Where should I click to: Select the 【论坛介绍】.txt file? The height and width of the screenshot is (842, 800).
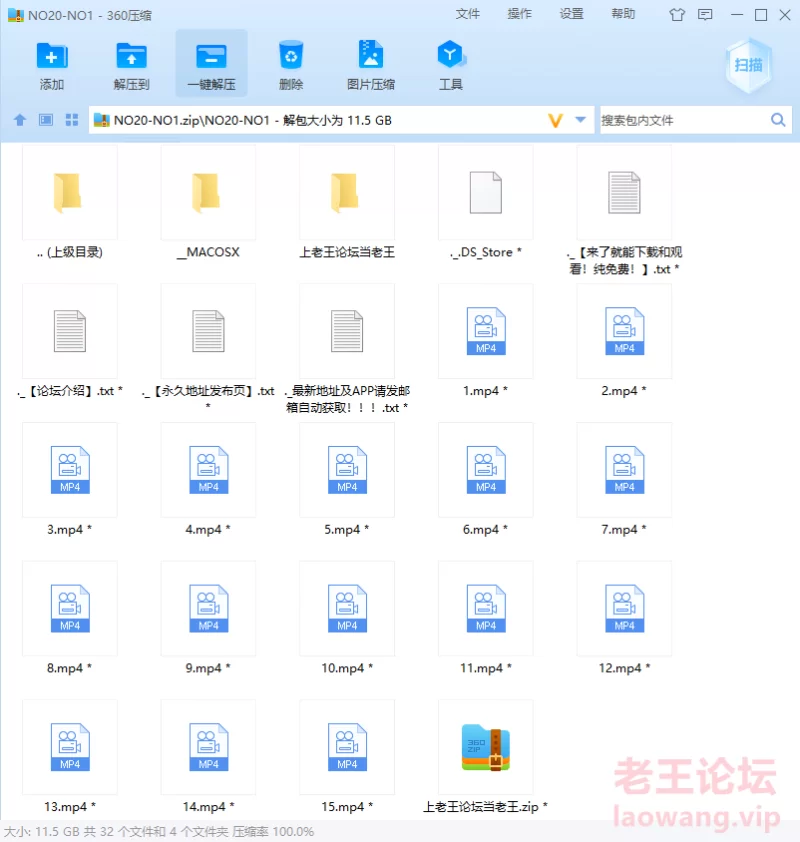70,342
